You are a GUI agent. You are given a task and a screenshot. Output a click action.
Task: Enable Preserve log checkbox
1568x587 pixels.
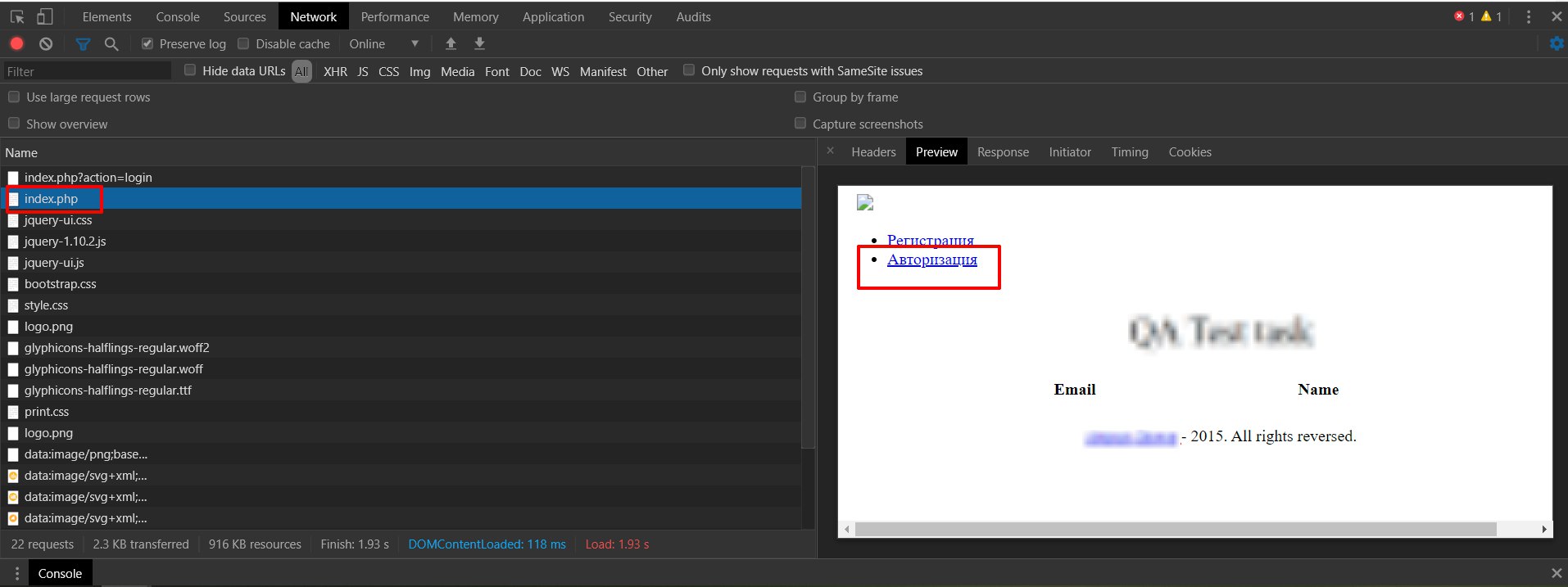[147, 44]
